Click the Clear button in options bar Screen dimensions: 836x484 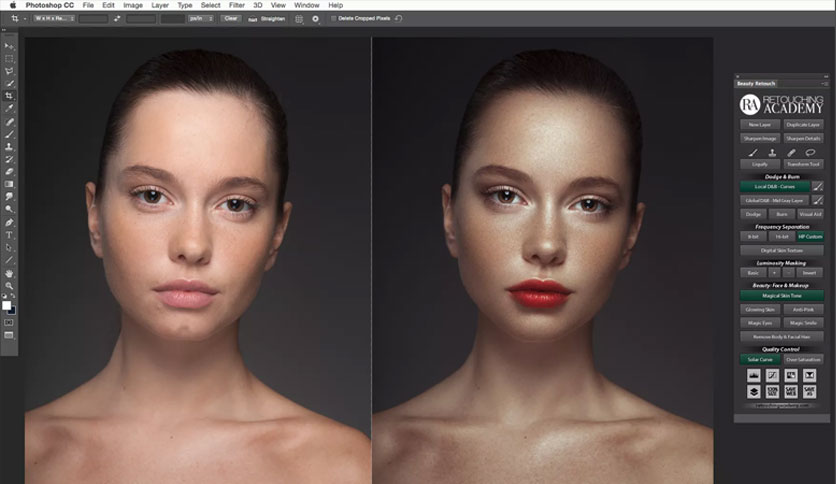coord(231,19)
